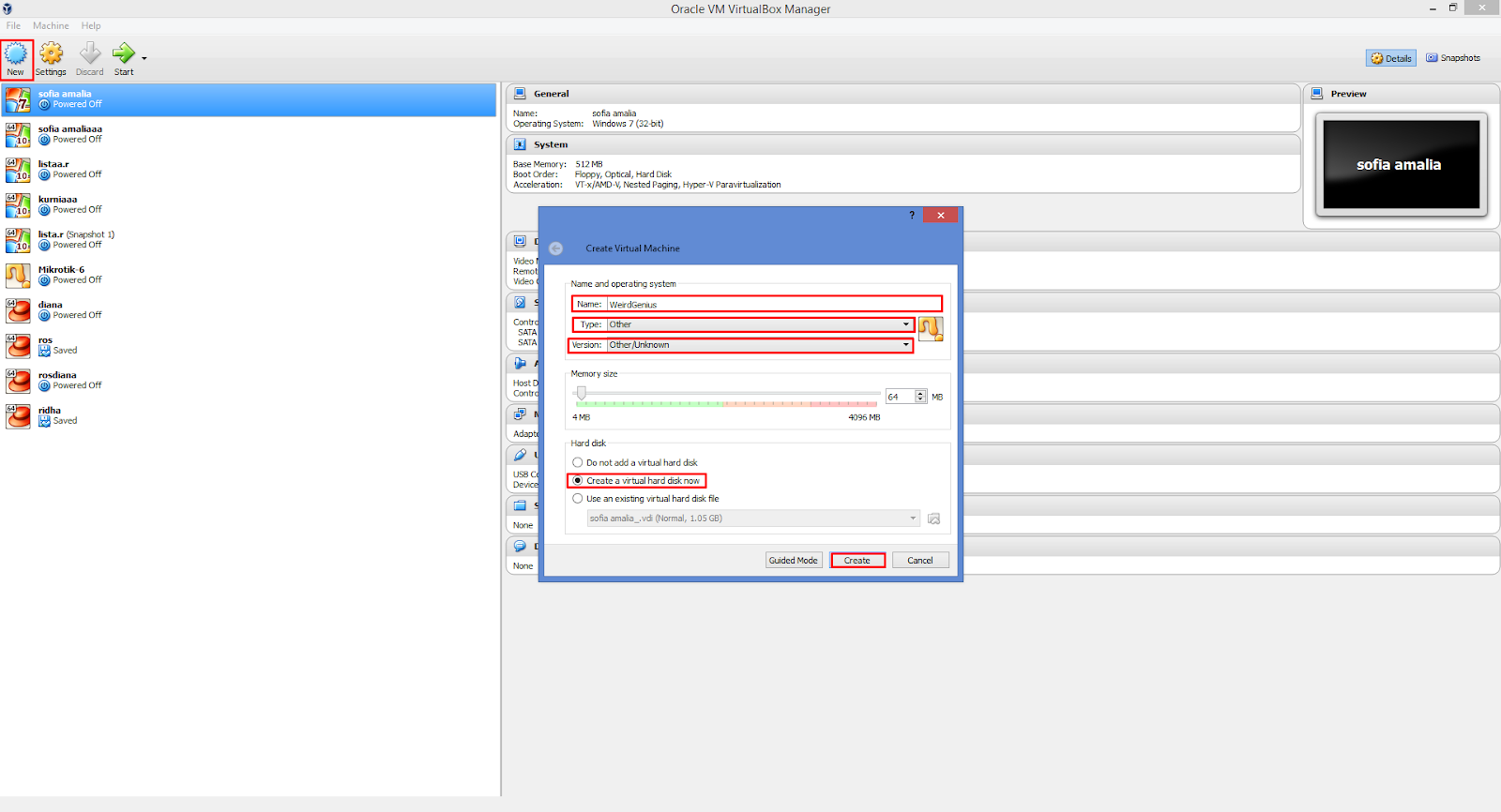Click the Display section icon
The width and height of the screenshot is (1501, 812).
point(520,241)
